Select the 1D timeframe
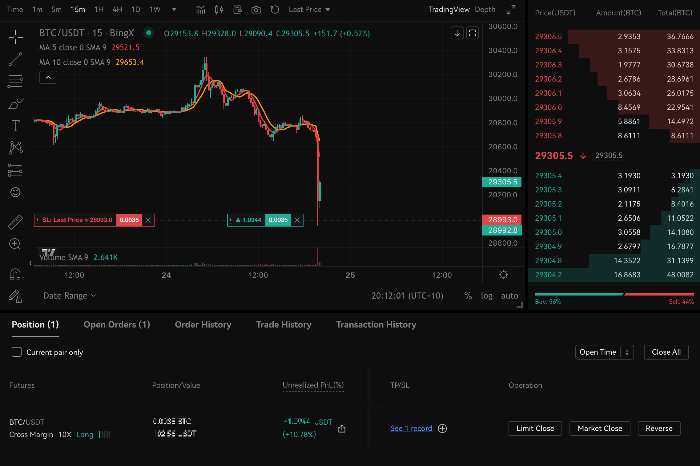Viewport: 700px width, 466px height. (x=136, y=9)
